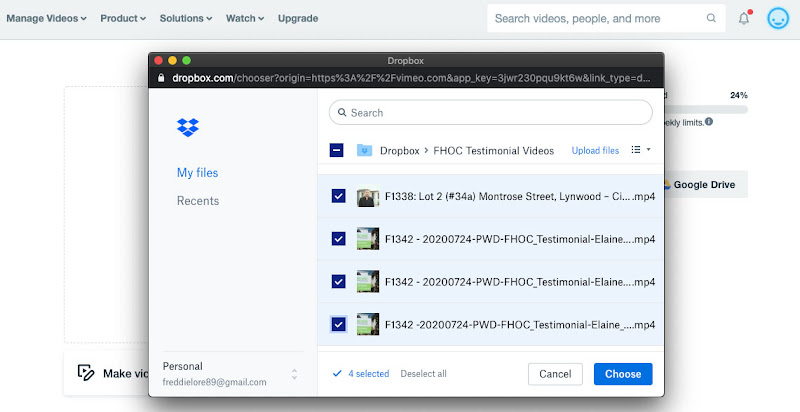Click the Dropbox Search input field
800x412 pixels.
pyautogui.click(x=491, y=113)
